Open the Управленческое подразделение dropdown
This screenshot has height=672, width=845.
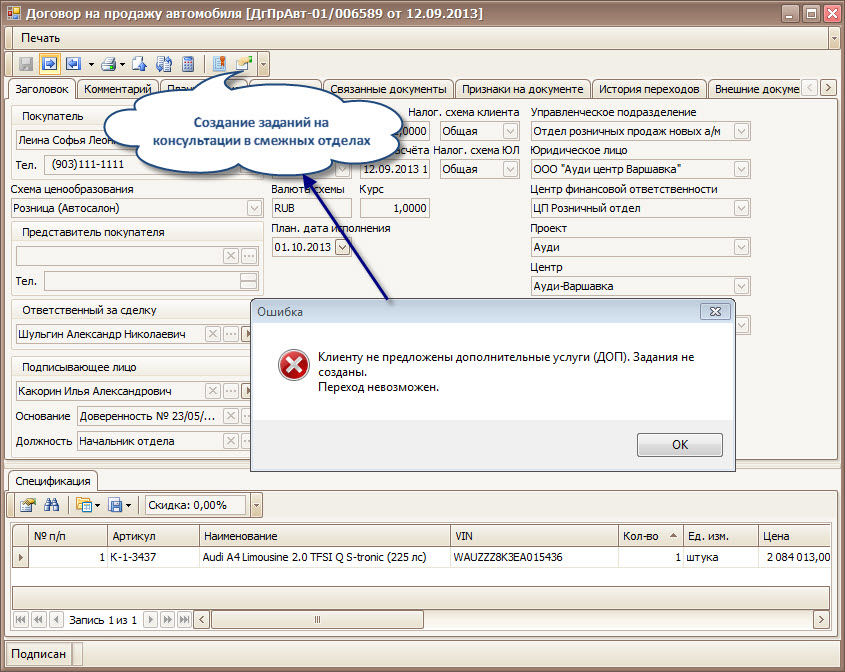coord(740,131)
